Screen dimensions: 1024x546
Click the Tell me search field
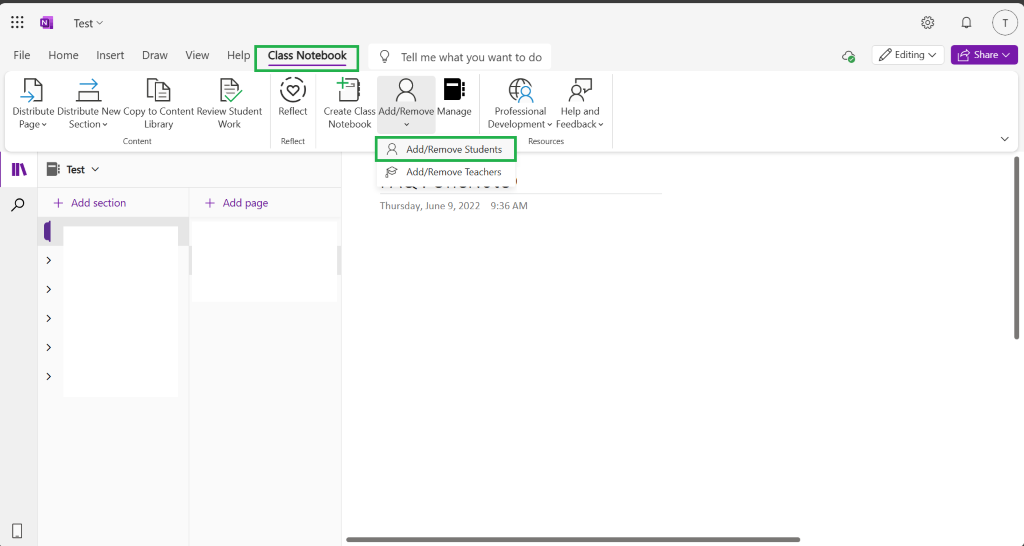click(x=460, y=57)
